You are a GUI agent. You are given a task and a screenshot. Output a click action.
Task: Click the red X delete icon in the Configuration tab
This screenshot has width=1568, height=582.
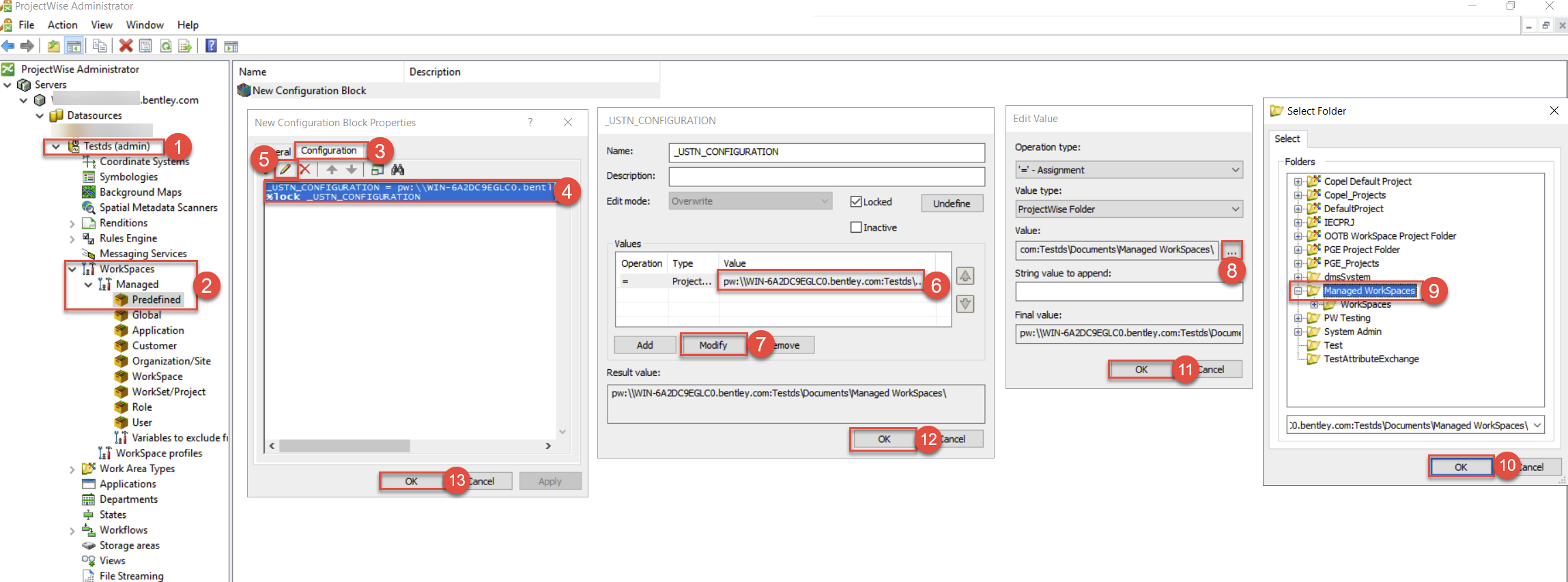pos(305,169)
